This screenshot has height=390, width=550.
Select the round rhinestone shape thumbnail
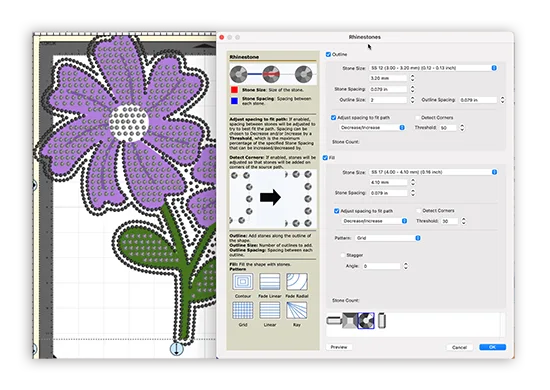[366, 320]
